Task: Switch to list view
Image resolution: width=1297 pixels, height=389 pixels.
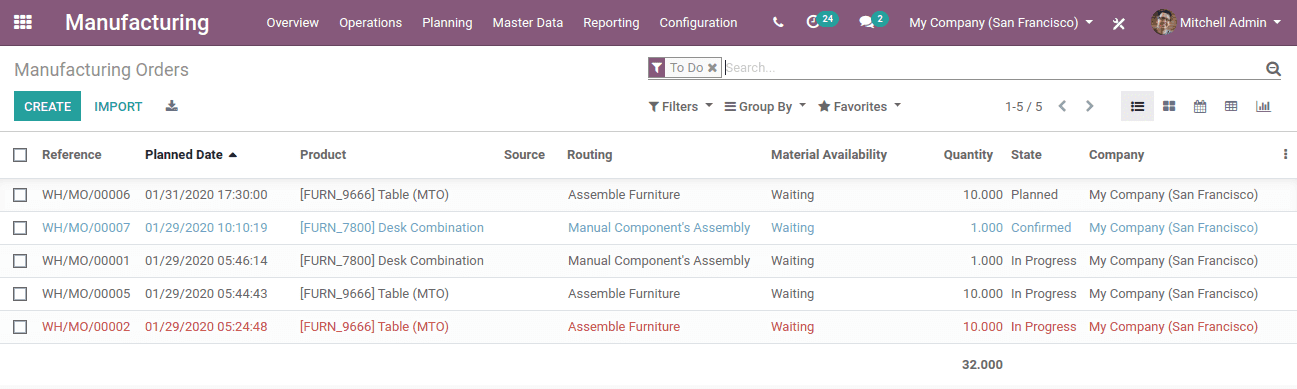Action: (x=1137, y=106)
